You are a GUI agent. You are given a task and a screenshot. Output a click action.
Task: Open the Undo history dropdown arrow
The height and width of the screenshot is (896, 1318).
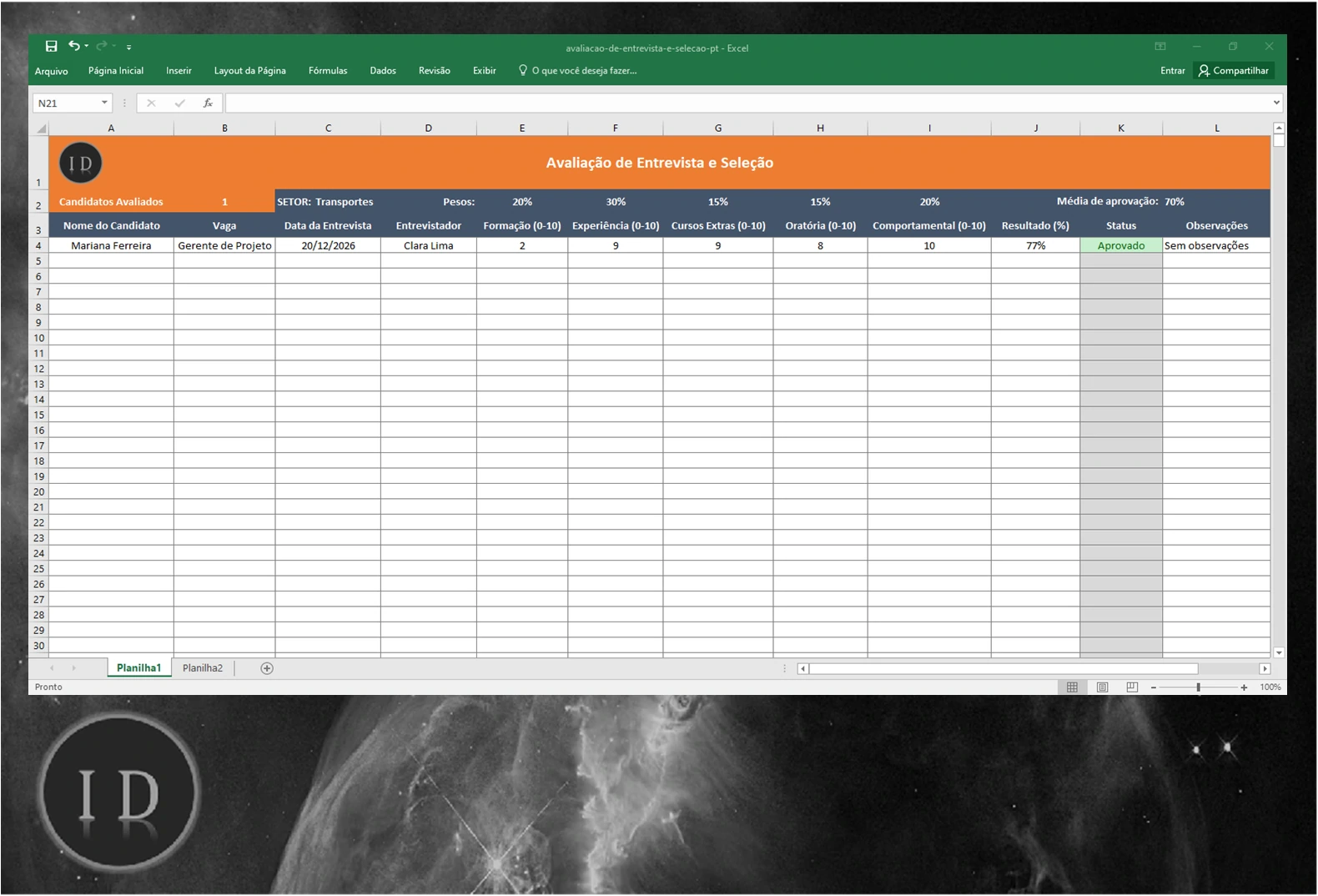point(87,46)
